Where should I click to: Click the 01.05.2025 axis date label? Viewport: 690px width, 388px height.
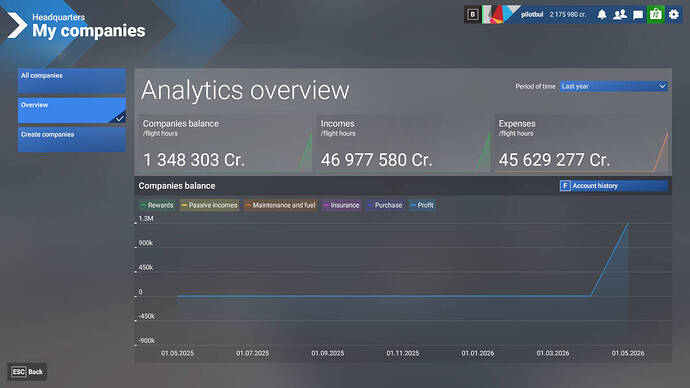pyautogui.click(x=177, y=353)
